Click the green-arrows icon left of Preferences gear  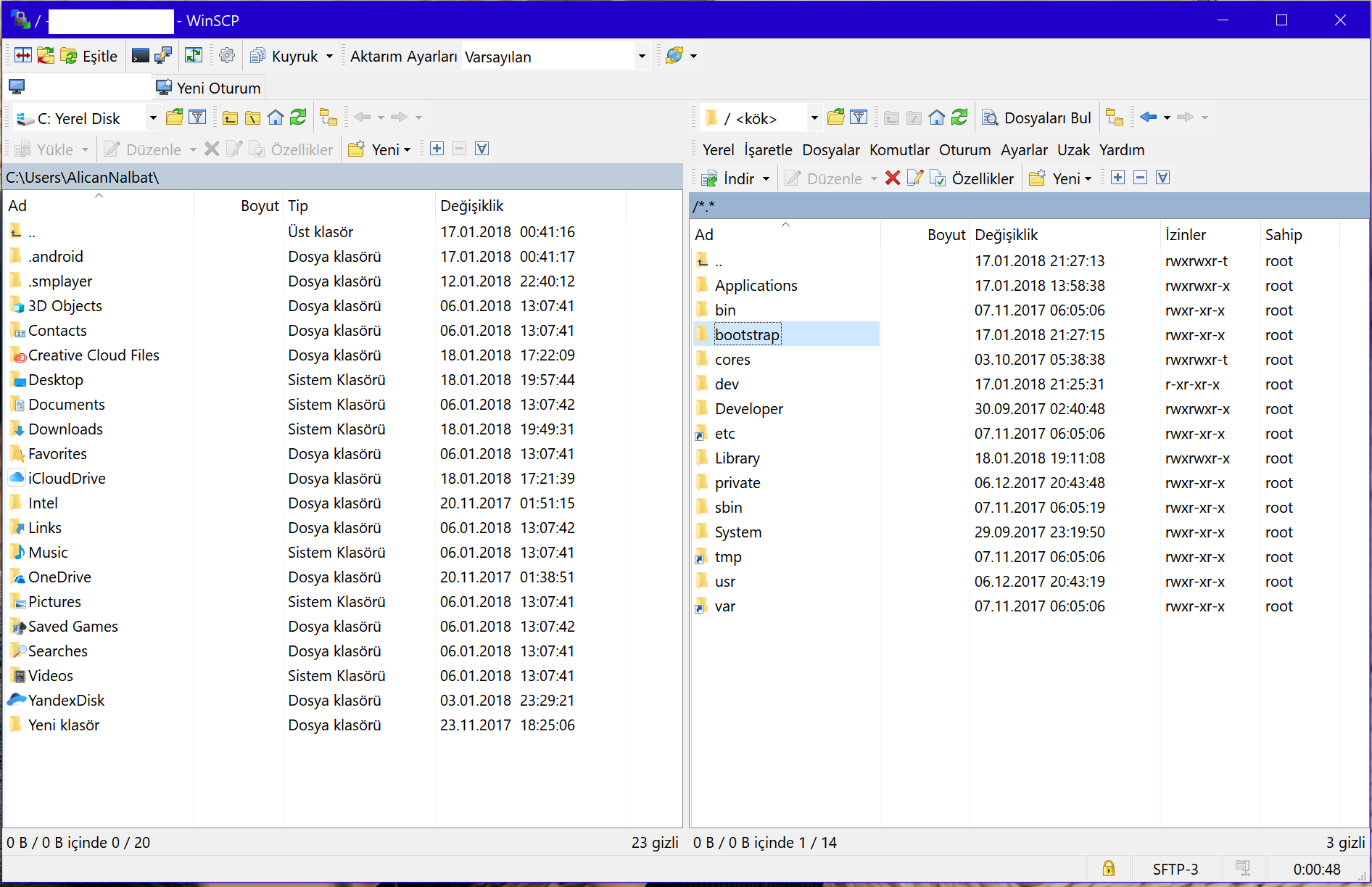coord(194,56)
